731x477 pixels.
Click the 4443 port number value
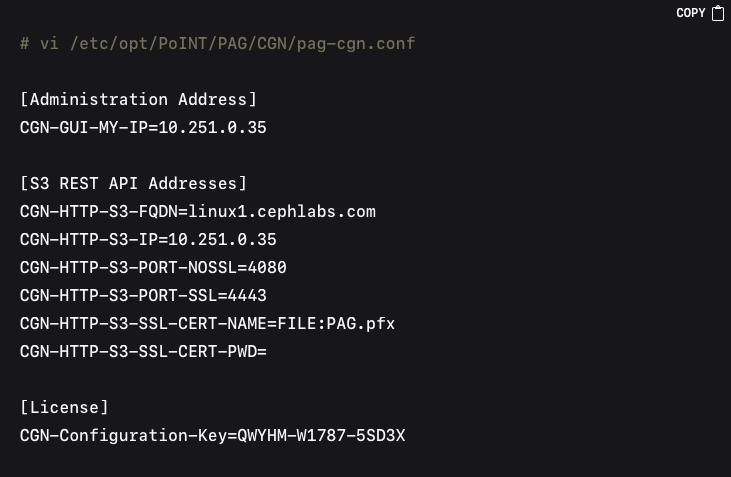pyautogui.click(x=247, y=295)
